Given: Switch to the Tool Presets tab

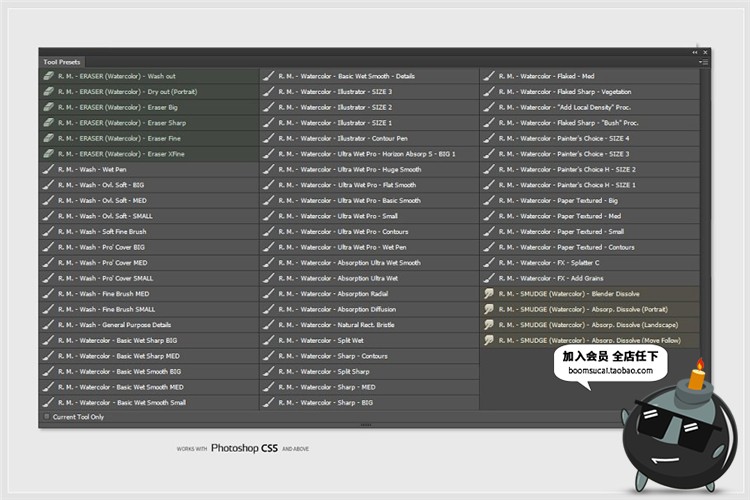Looking at the screenshot, I should pyautogui.click(x=60, y=62).
